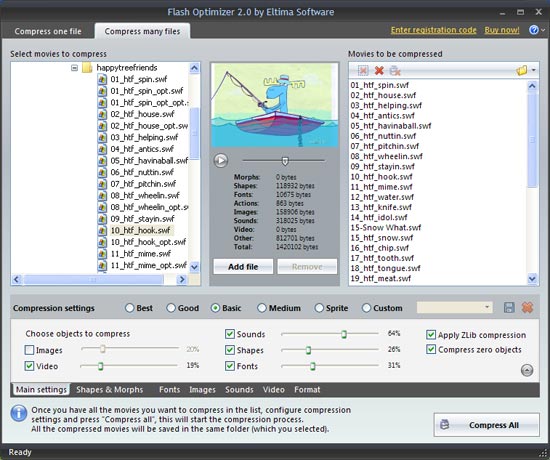
Task: Save compression preset with floppy icon
Action: click(x=509, y=308)
